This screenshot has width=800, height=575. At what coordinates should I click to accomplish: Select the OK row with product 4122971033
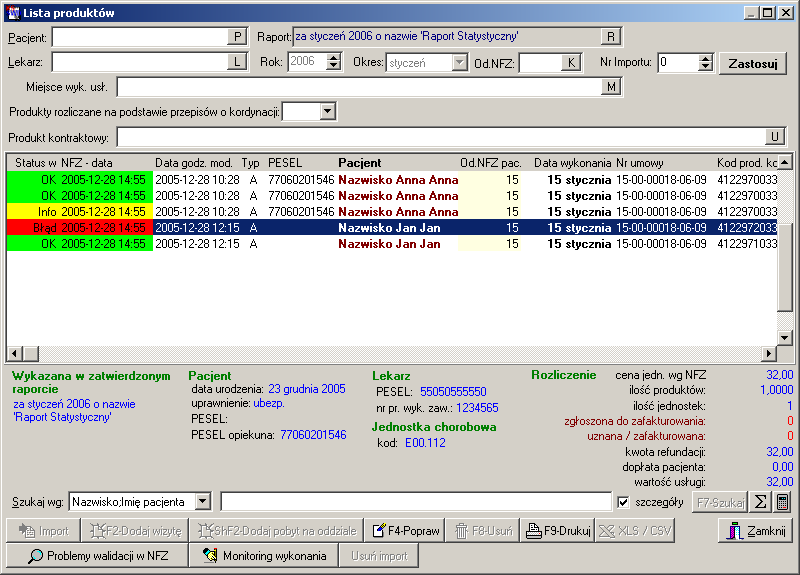[x=392, y=244]
